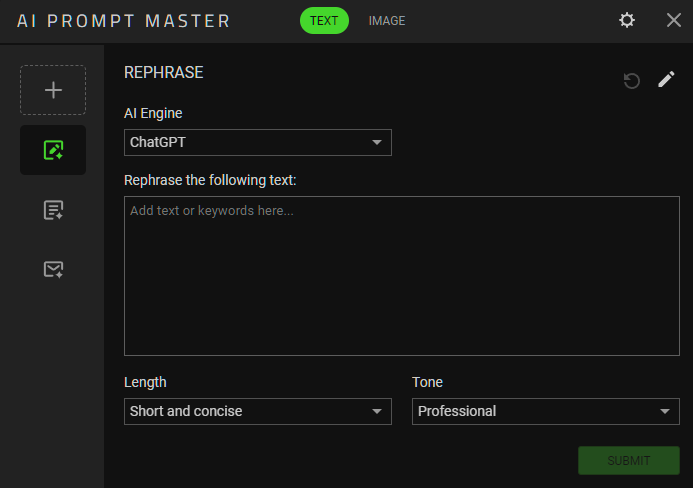Open the Compose email prompt sidebar icon
The image size is (693, 488).
pos(53,269)
